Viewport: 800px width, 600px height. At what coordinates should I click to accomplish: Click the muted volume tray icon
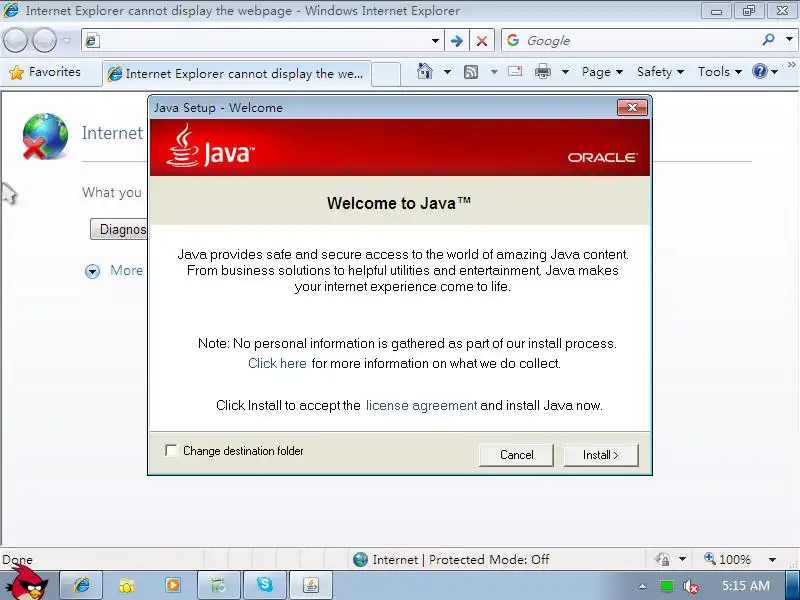pyautogui.click(x=691, y=586)
